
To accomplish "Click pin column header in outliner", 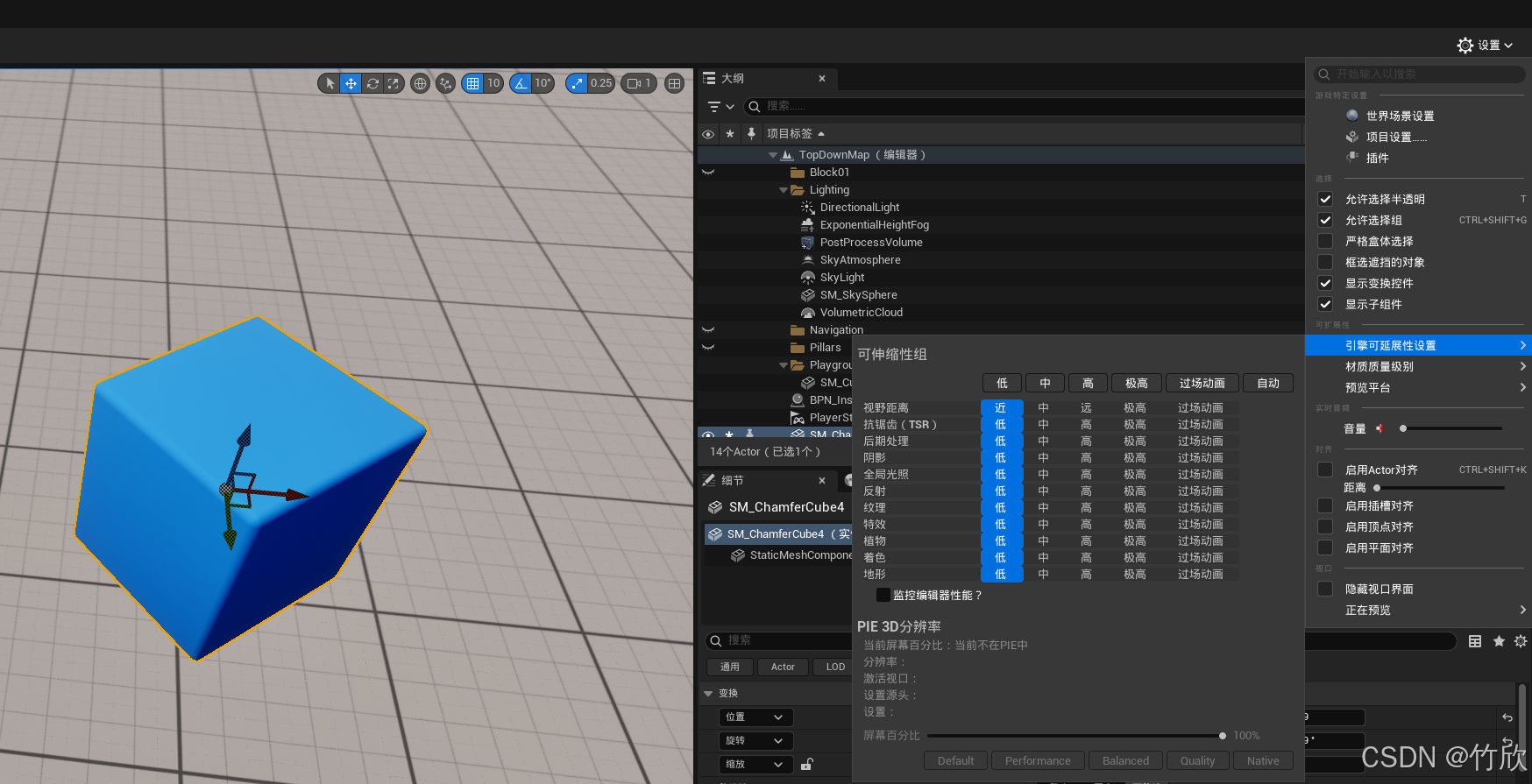I will (751, 133).
